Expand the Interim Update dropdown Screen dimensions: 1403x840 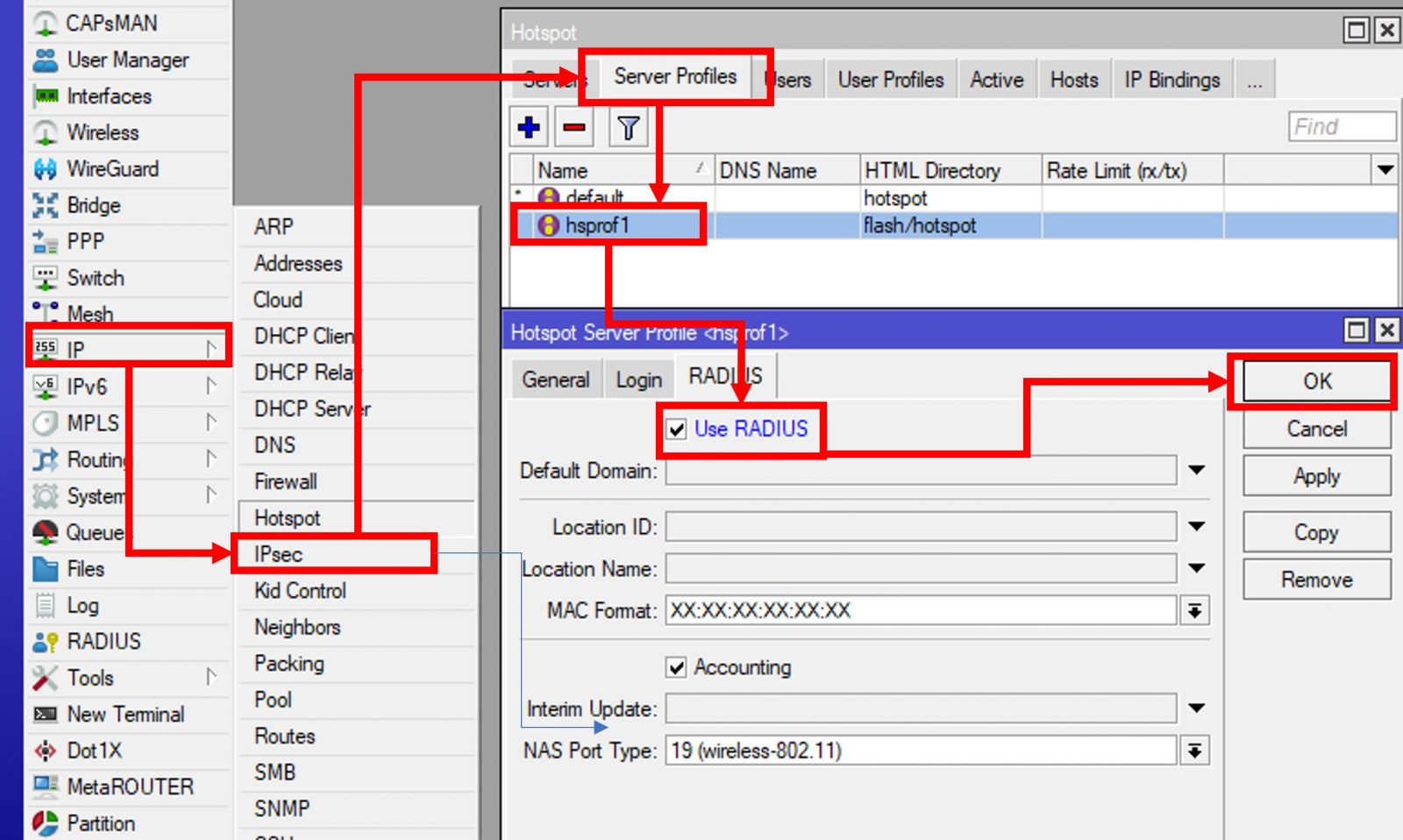click(x=1196, y=708)
